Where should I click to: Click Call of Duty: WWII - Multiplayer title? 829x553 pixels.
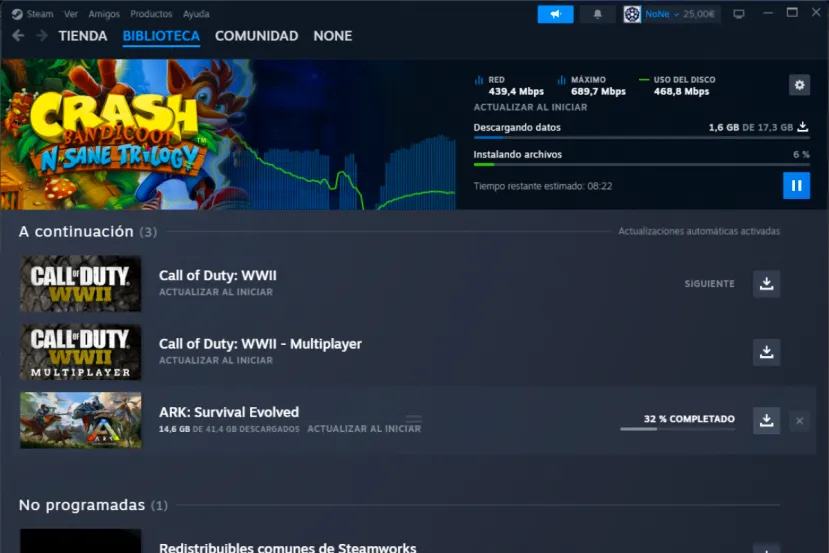pos(260,344)
